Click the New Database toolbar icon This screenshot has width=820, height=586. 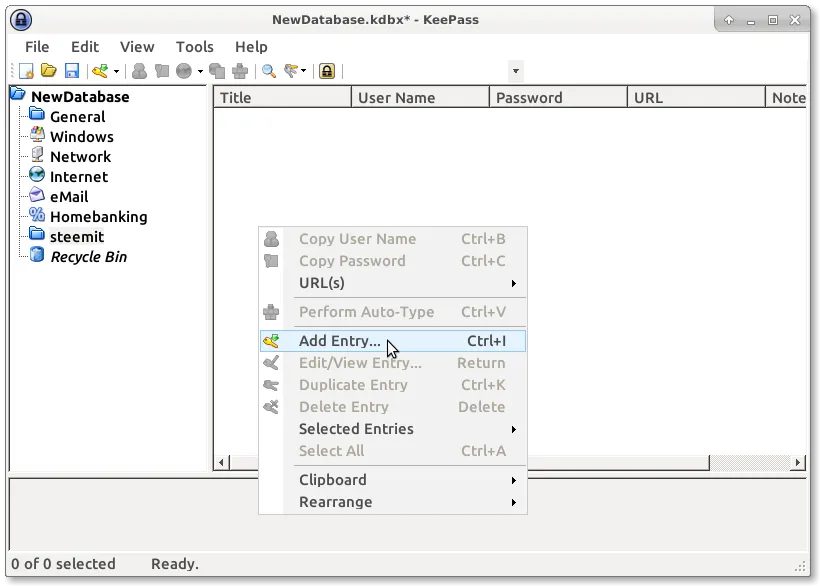pos(26,71)
